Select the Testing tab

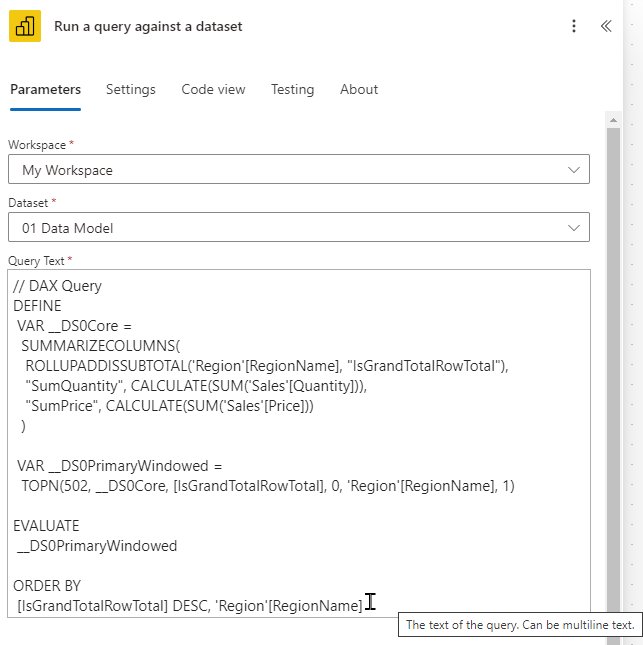(x=292, y=89)
